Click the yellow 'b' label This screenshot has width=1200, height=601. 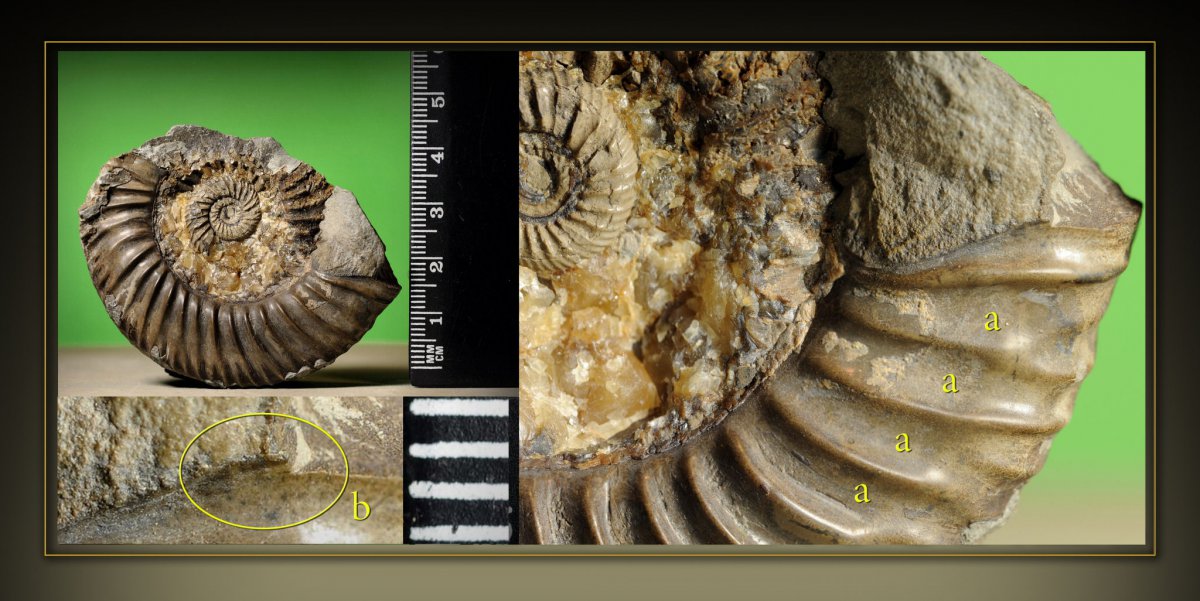(361, 508)
